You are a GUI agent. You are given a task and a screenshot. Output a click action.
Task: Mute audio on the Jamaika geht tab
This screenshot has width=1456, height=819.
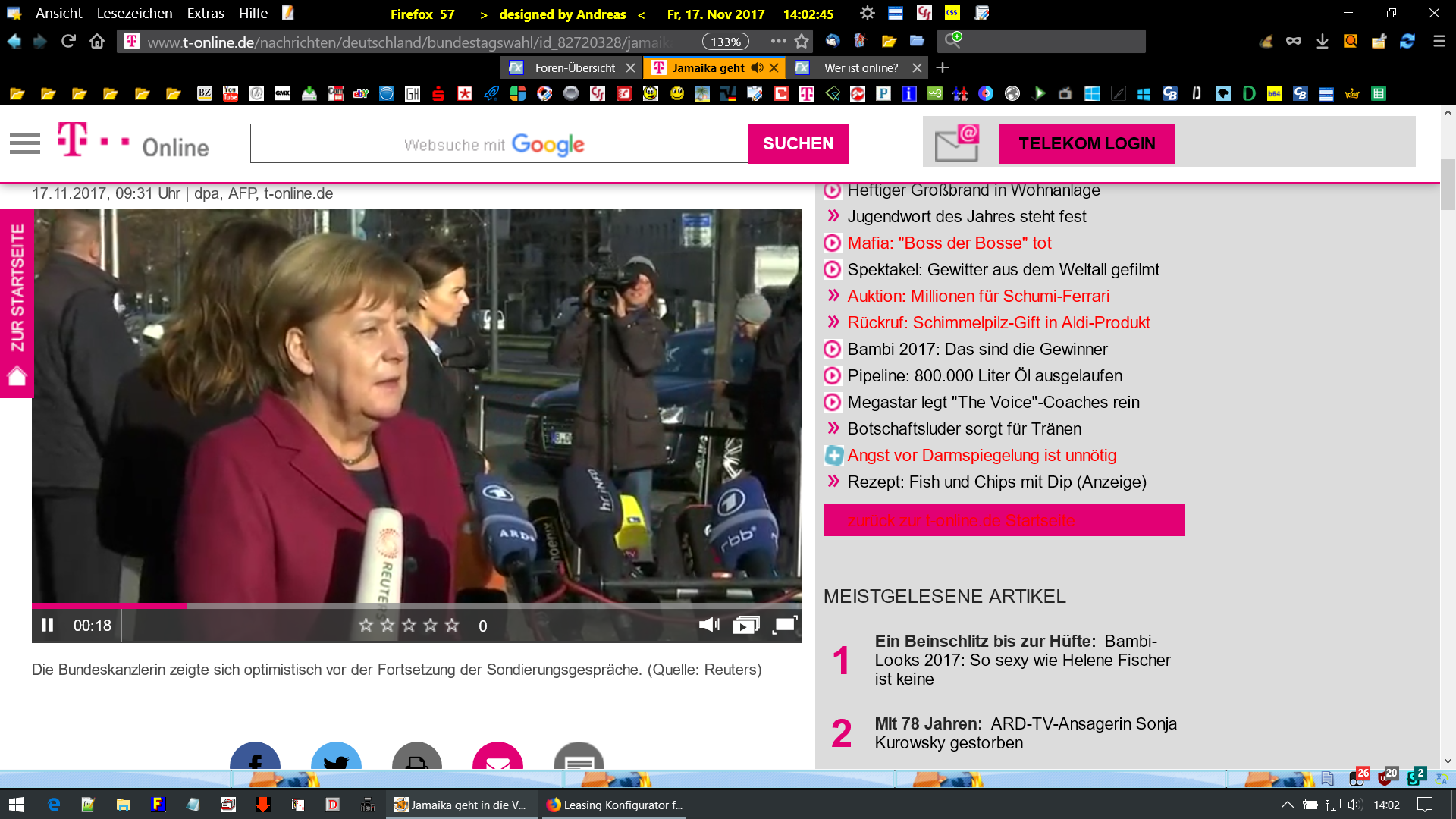click(x=757, y=67)
